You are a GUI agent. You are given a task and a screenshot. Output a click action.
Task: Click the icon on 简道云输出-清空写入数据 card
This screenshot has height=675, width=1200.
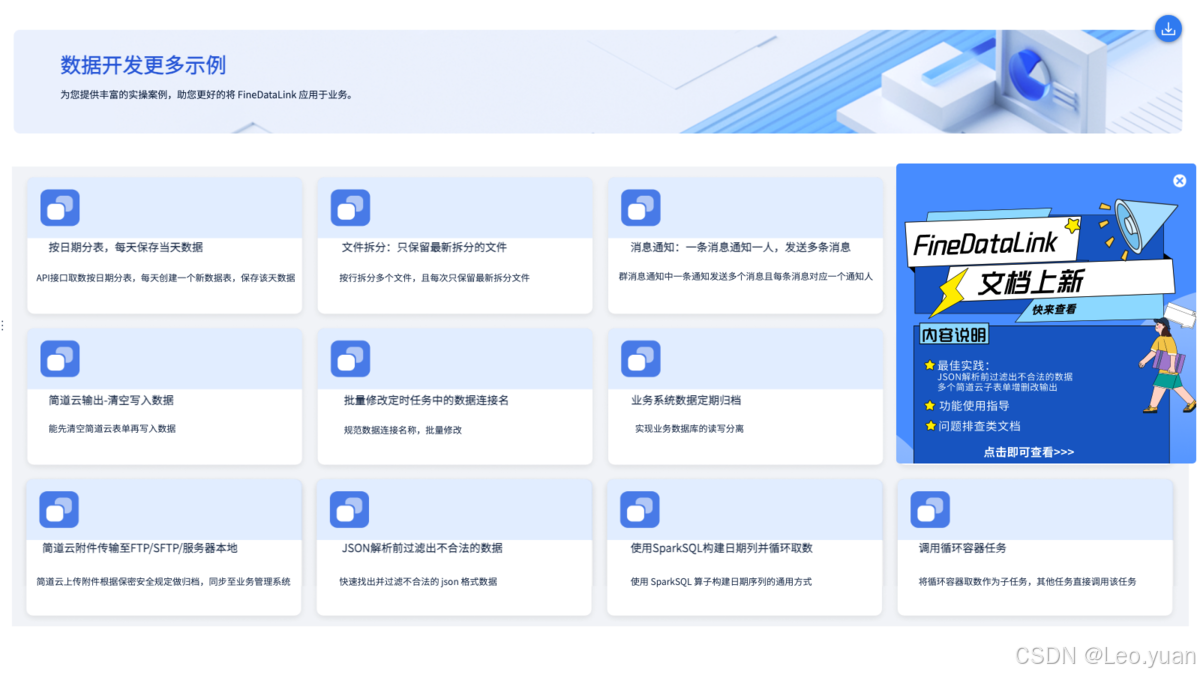coord(60,359)
